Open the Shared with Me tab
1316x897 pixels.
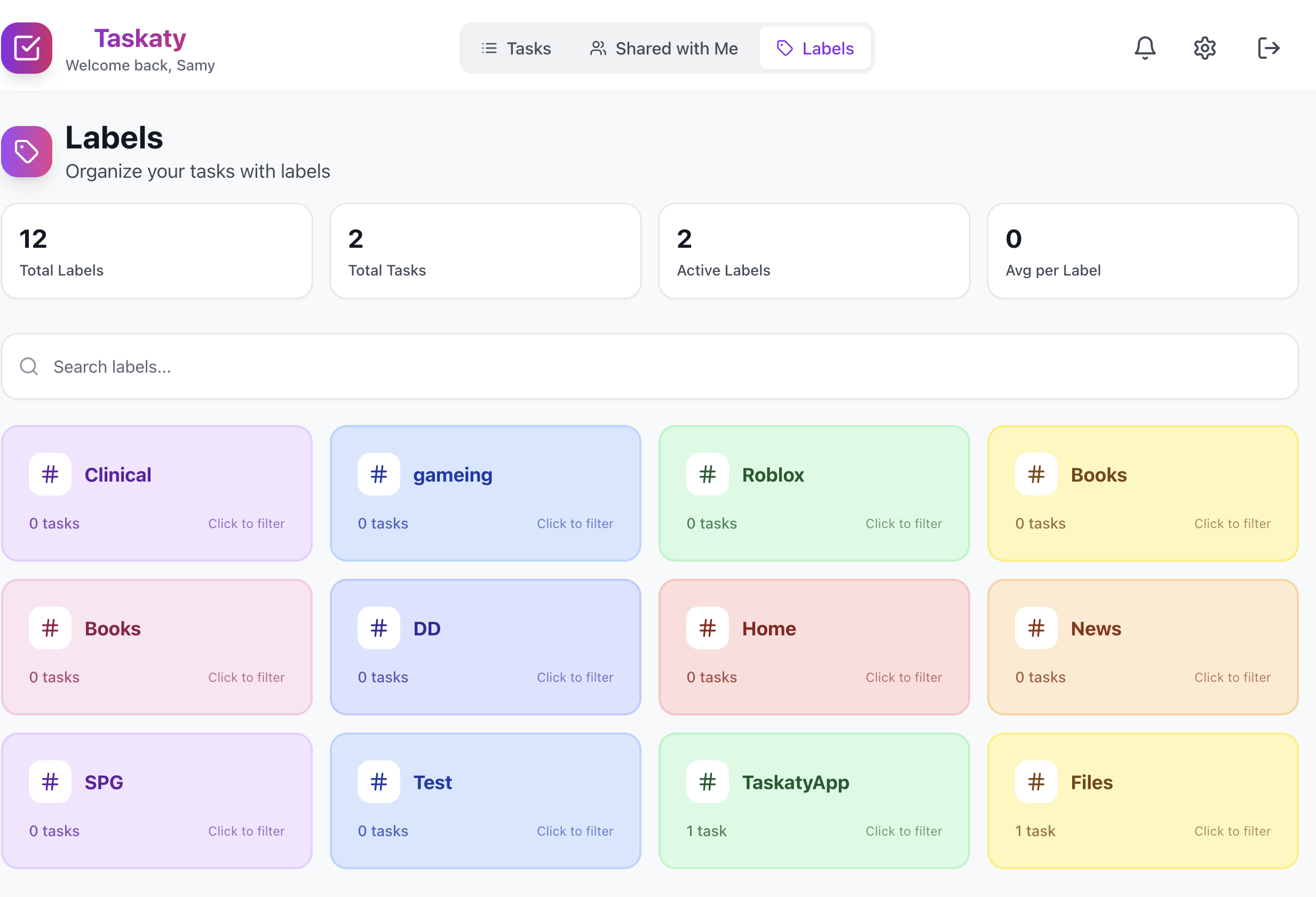click(664, 48)
